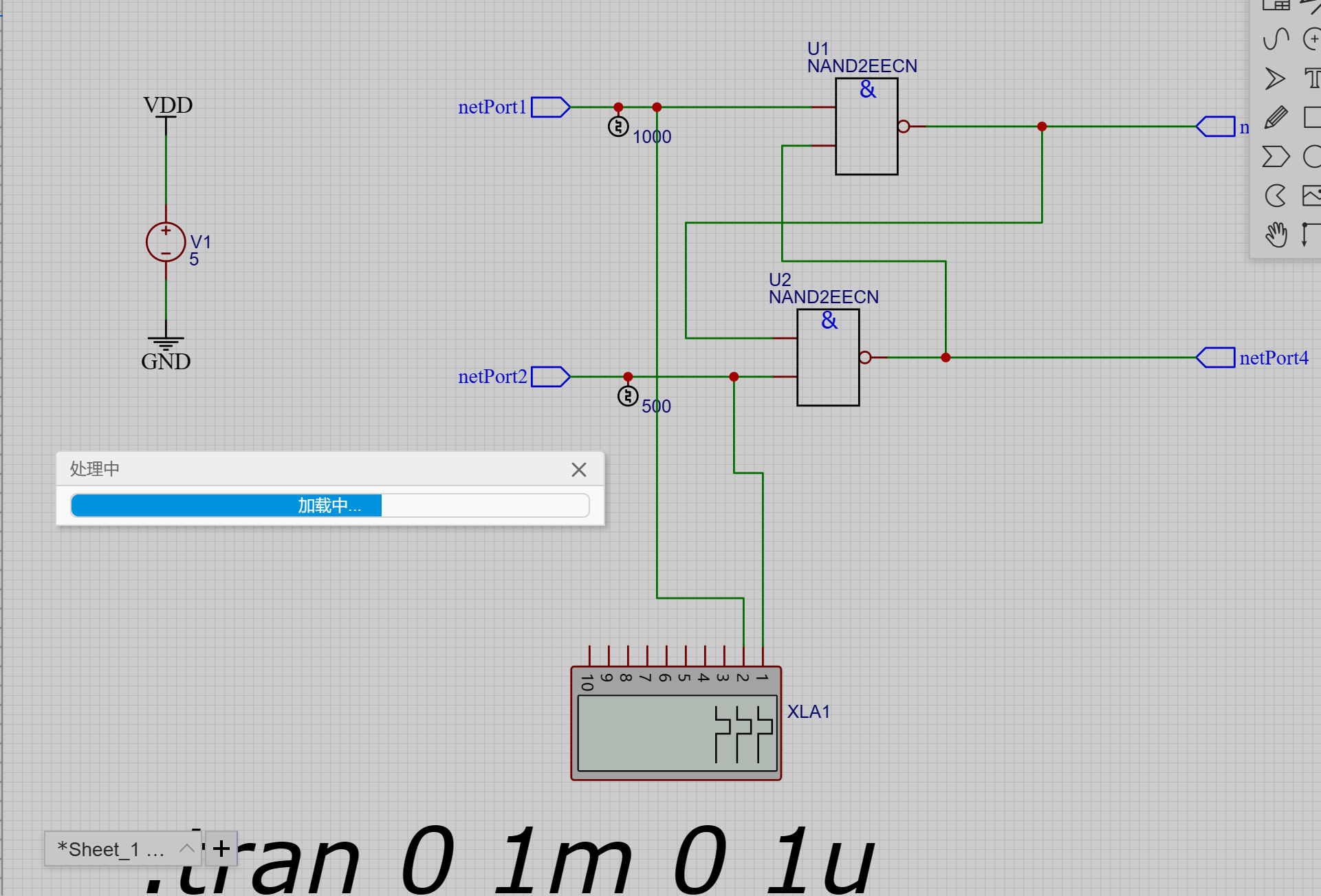The height and width of the screenshot is (896, 1321).
Task: Click the netPort4 output port
Action: pyautogui.click(x=1216, y=358)
